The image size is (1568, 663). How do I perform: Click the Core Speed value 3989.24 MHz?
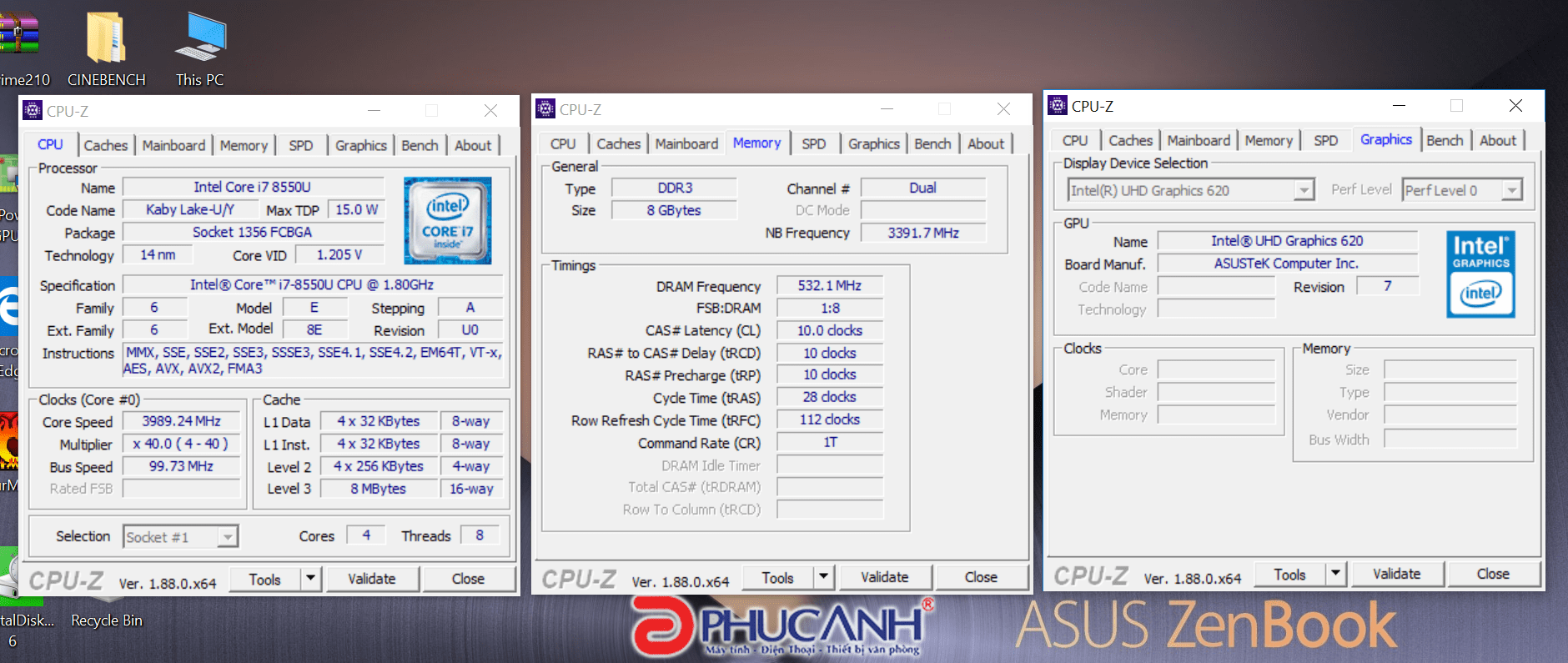pos(181,422)
